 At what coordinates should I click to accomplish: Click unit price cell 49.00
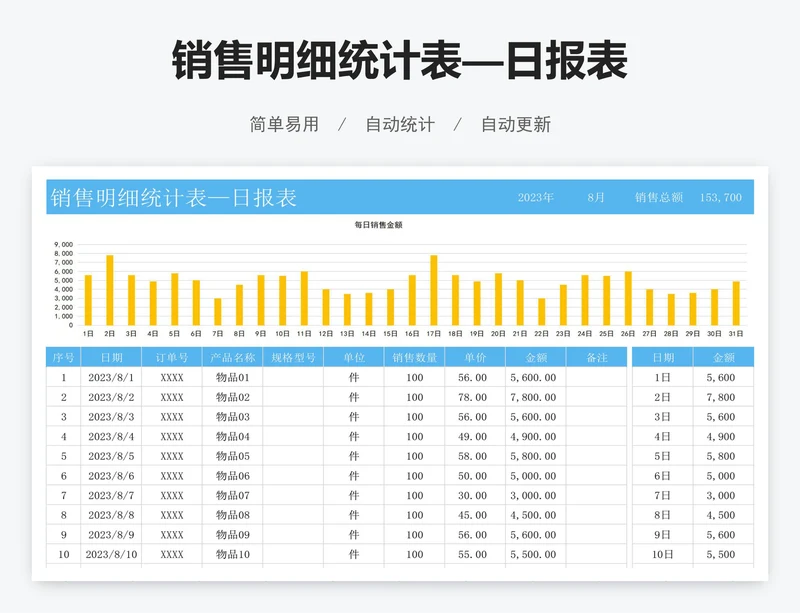pyautogui.click(x=476, y=436)
